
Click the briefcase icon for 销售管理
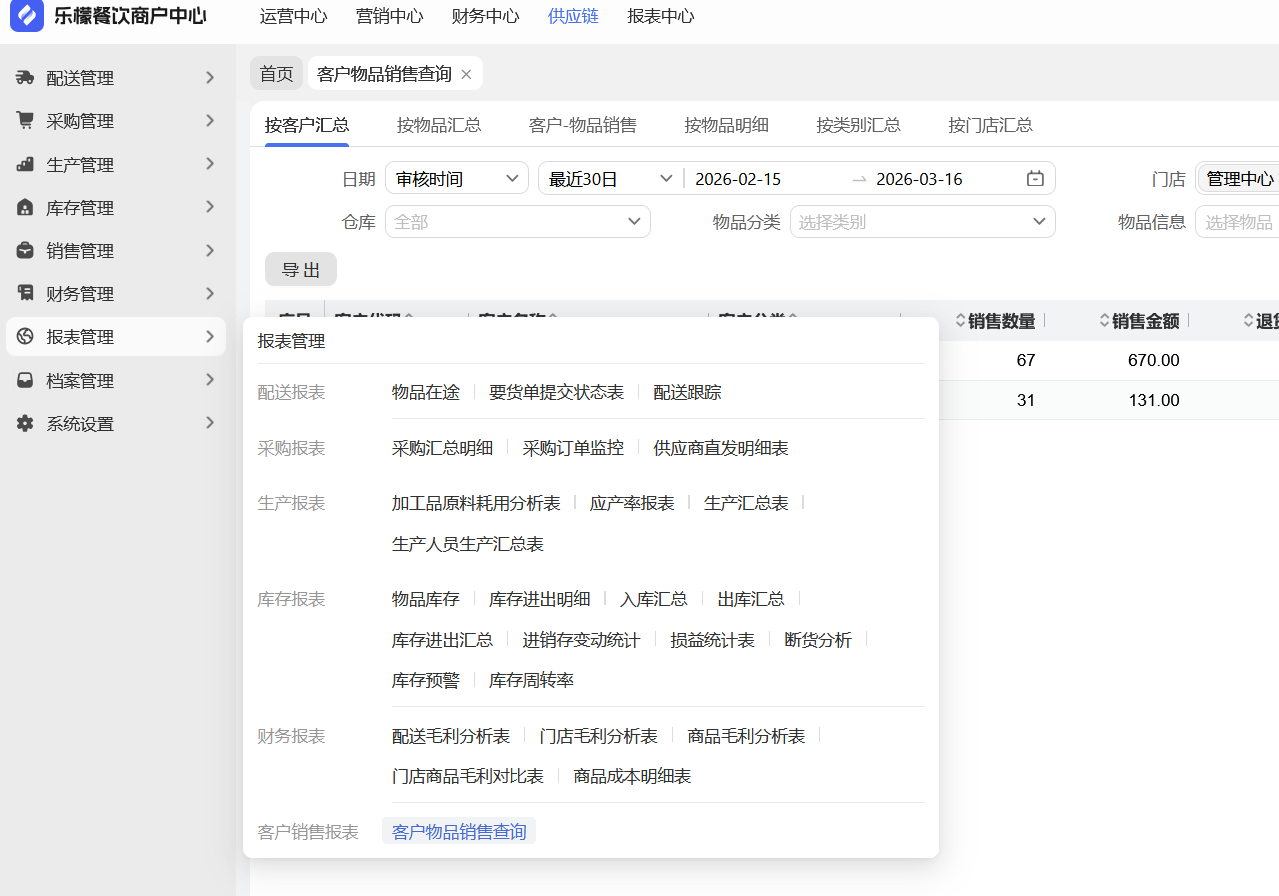[25, 251]
